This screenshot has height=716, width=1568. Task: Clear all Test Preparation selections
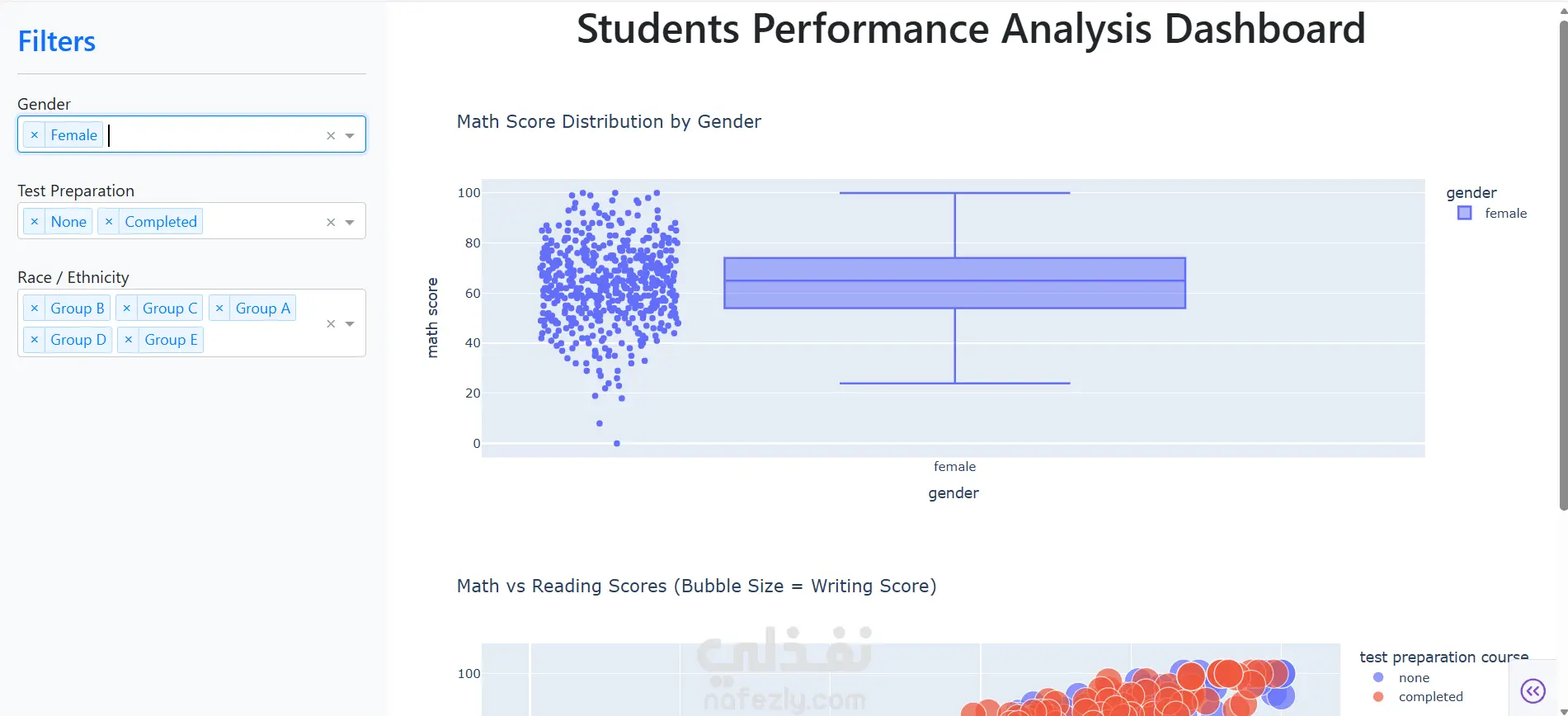pyautogui.click(x=331, y=223)
